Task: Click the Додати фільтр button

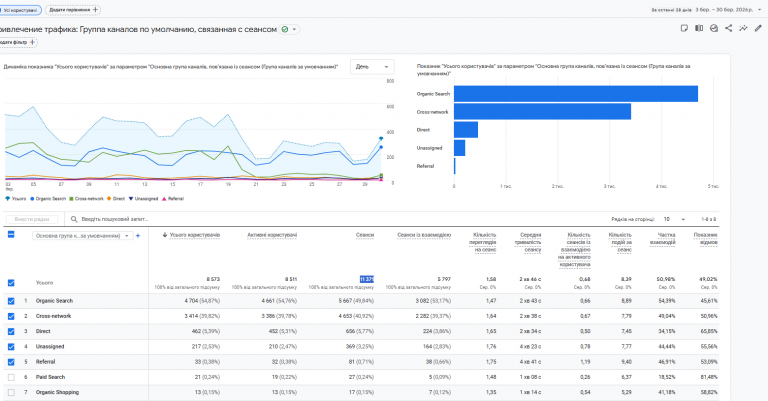Action: [17, 42]
